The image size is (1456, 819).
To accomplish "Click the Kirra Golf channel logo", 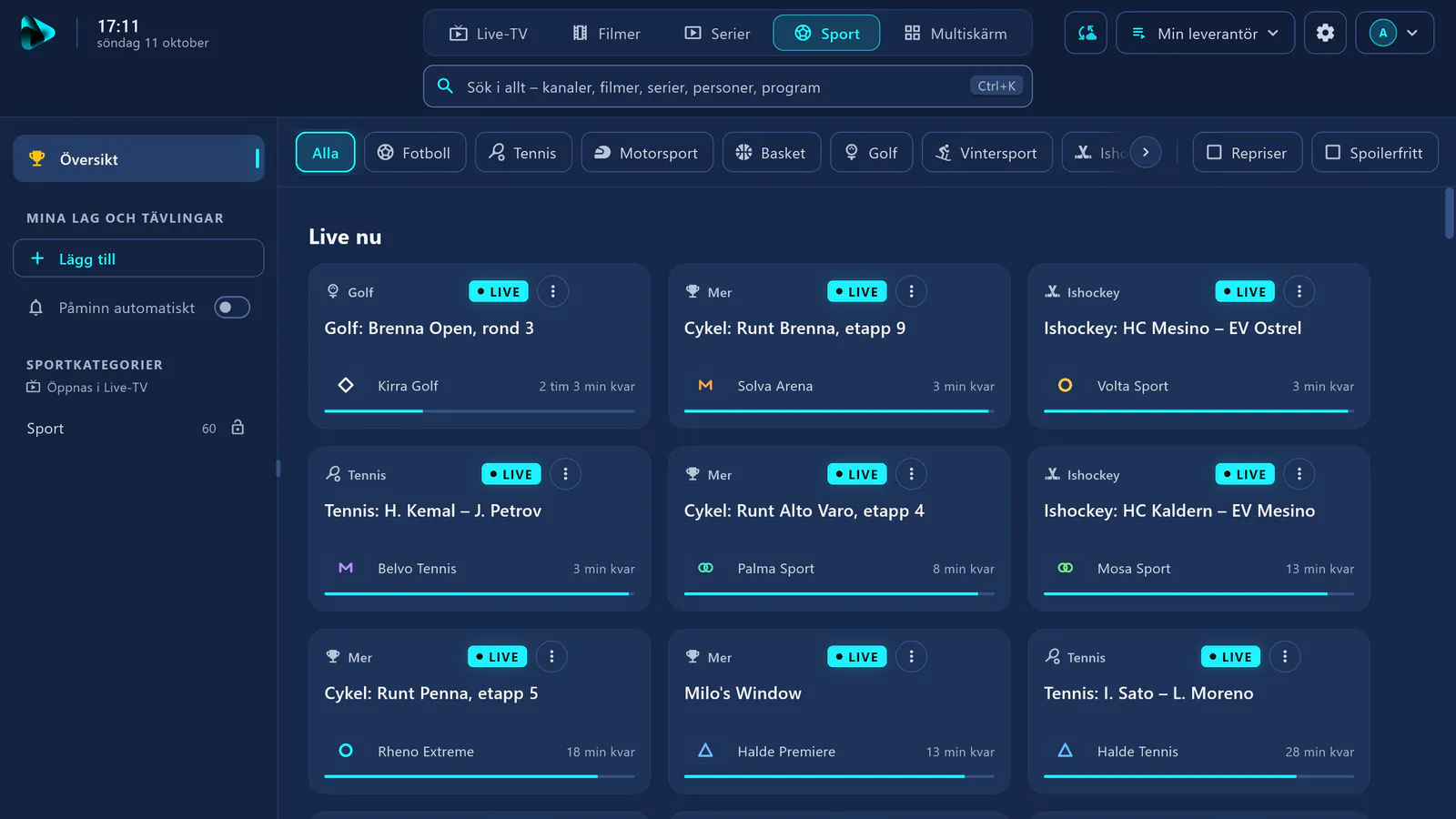I will click(346, 385).
